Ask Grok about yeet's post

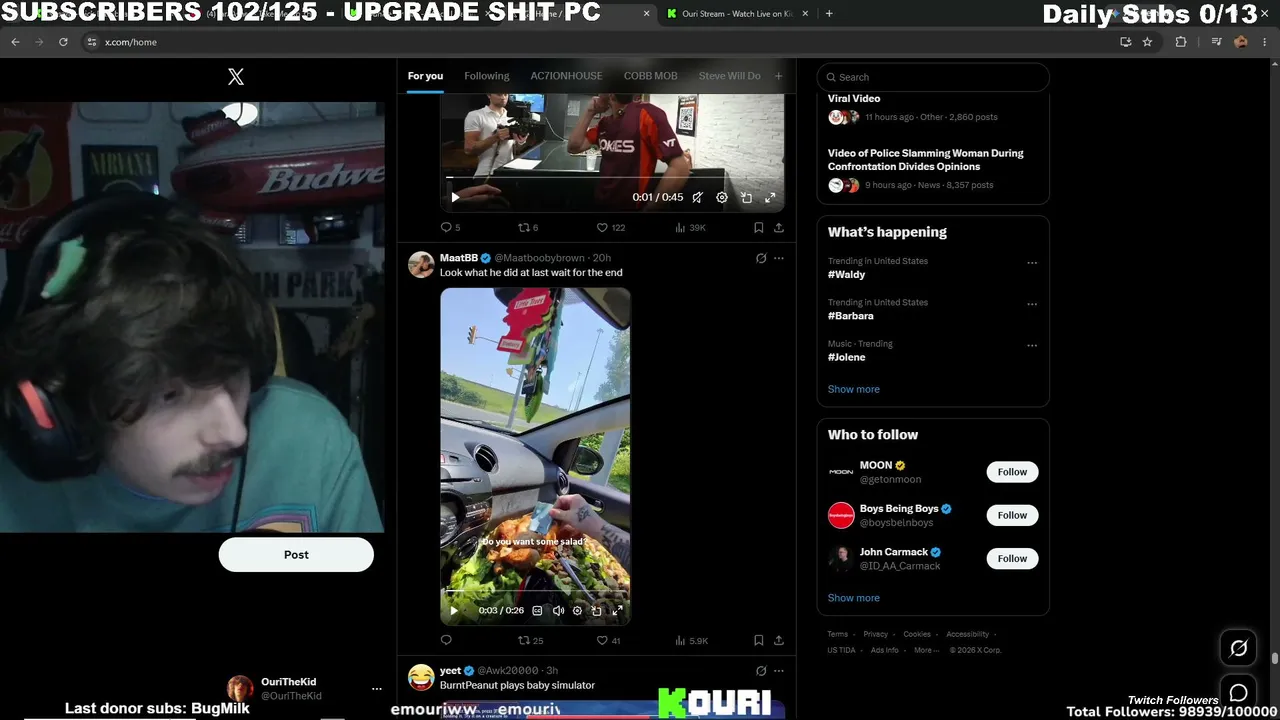click(x=761, y=671)
